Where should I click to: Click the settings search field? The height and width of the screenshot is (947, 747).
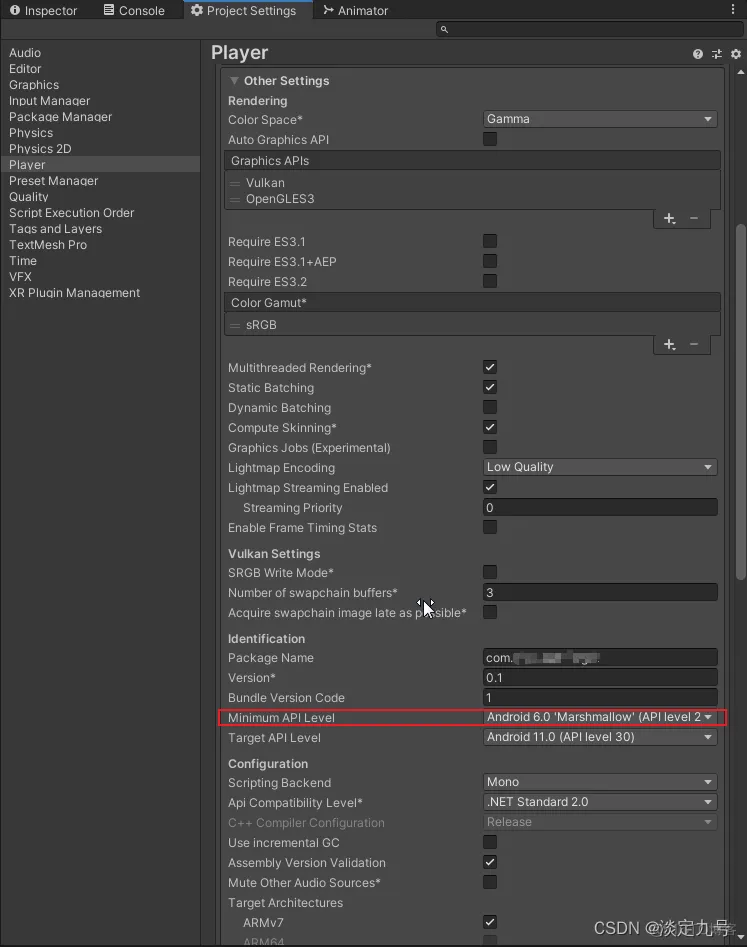589,29
